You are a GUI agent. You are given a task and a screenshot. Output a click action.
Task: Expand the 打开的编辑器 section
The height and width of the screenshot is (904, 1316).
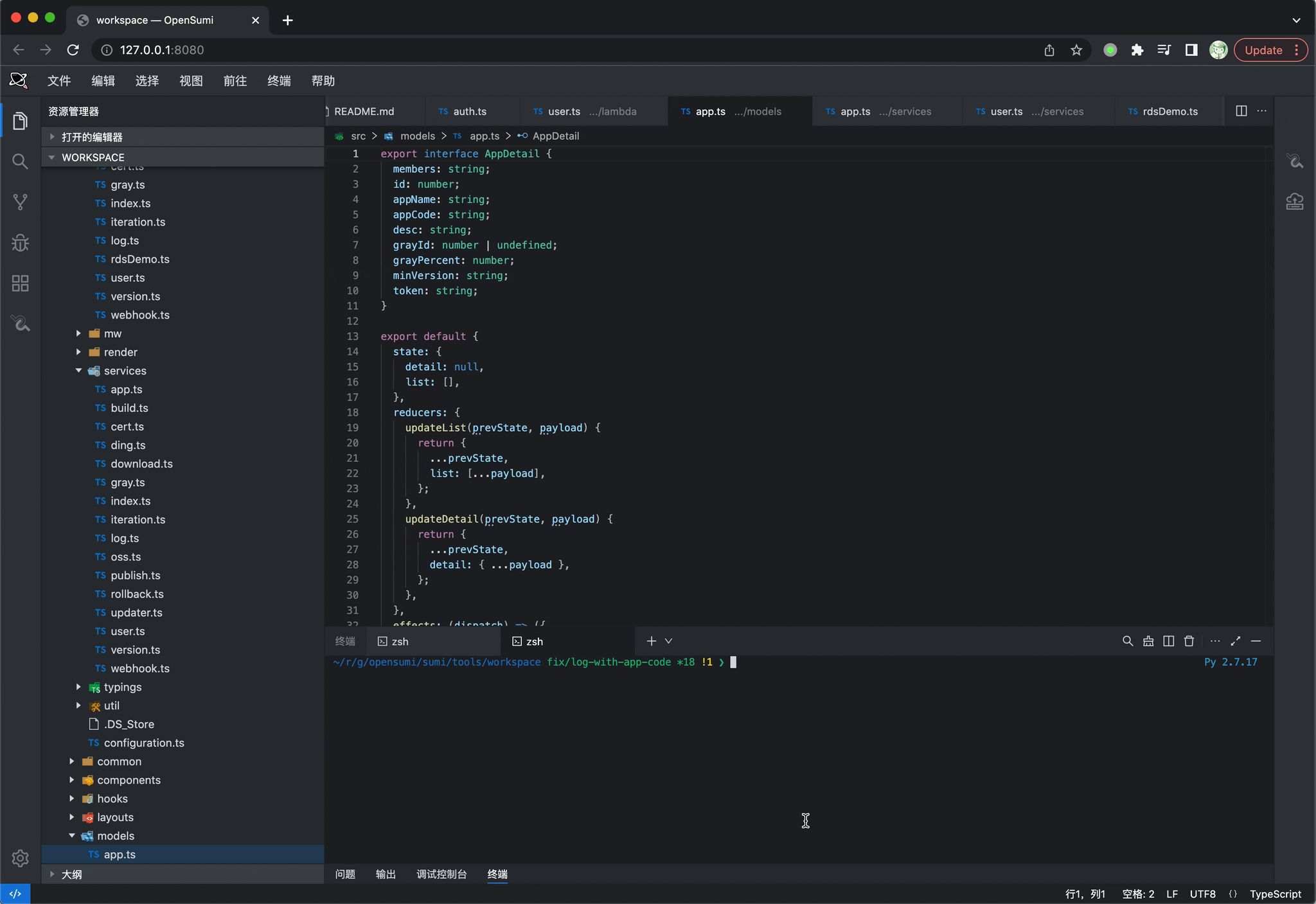tap(182, 137)
